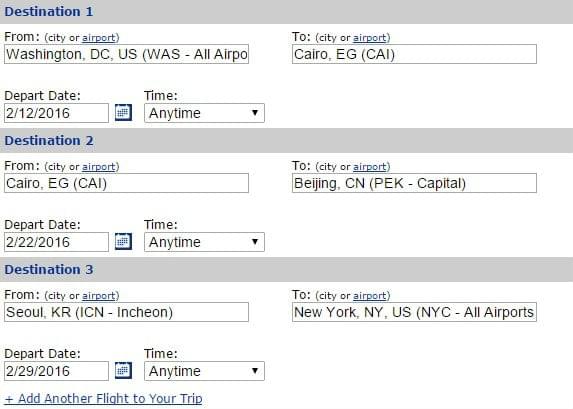Screen dimensions: 573x409
Task: Focus the New York, NY To field
Action: tap(414, 312)
